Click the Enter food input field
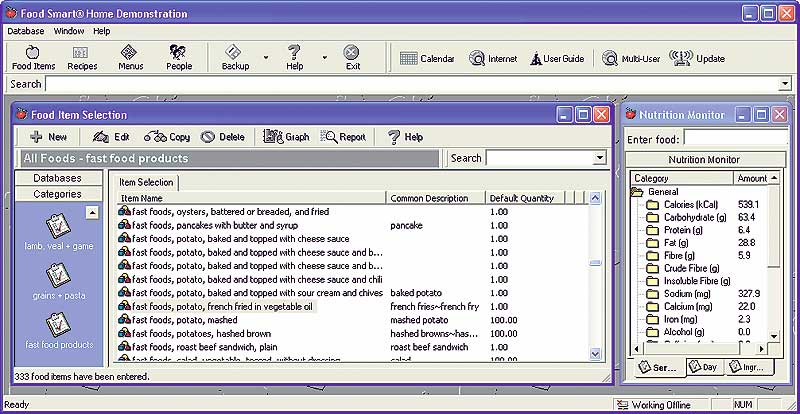The height and width of the screenshot is (414, 800). pos(735,138)
